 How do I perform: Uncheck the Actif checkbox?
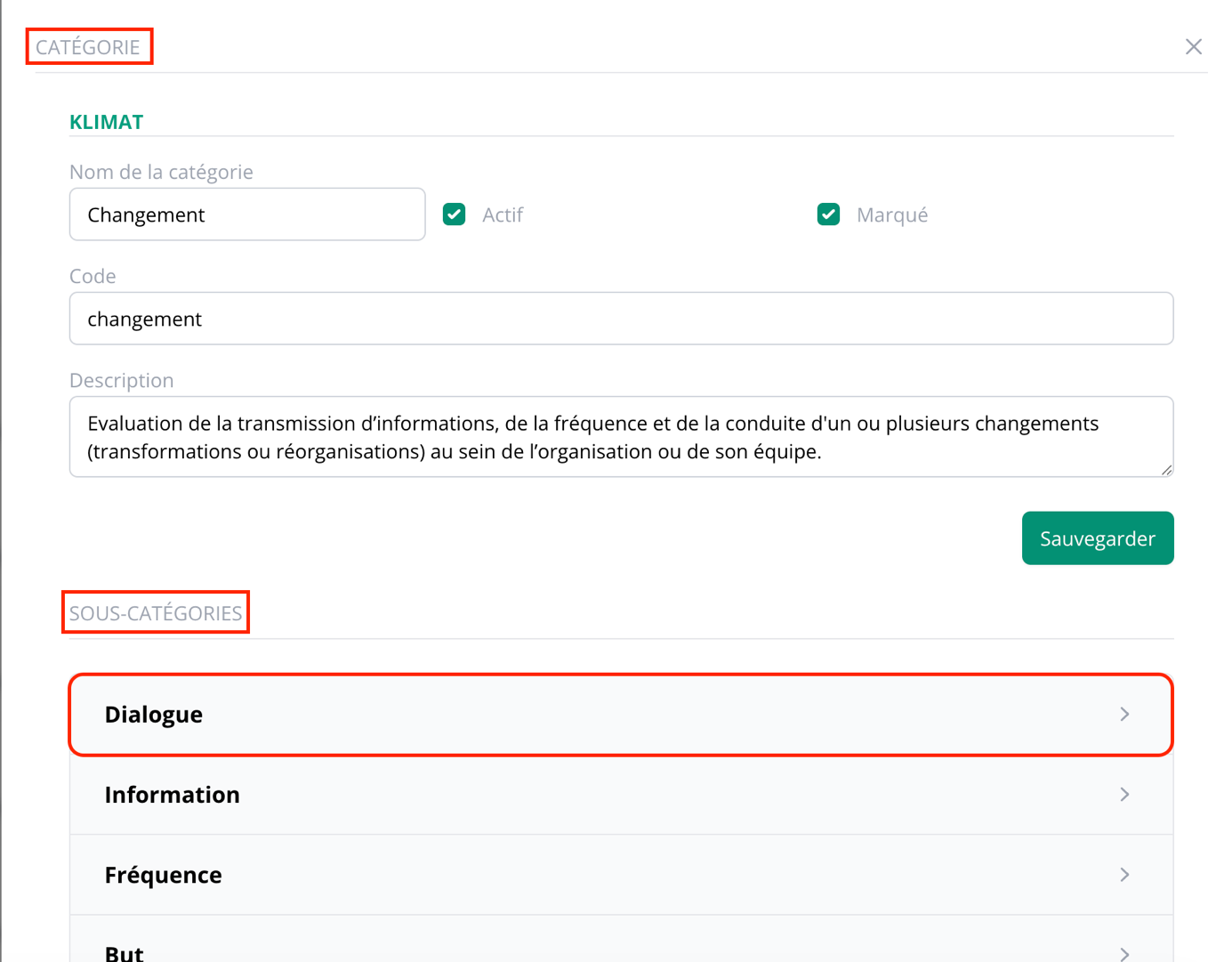pyautogui.click(x=455, y=214)
